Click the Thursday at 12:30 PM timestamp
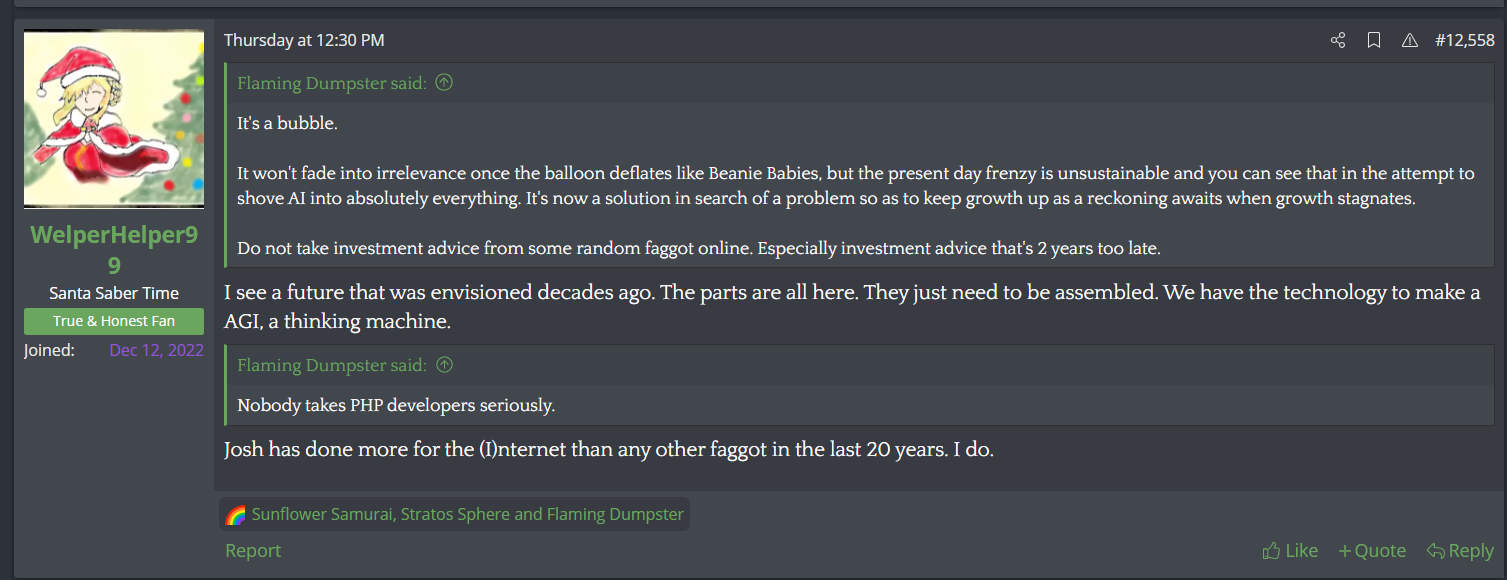1507x580 pixels. coord(302,39)
